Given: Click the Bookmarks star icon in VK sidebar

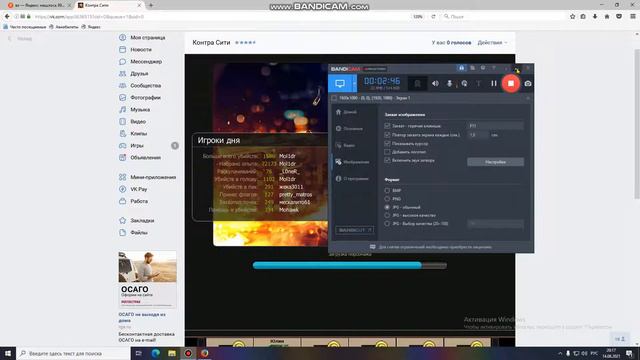Looking at the screenshot, I should [122, 220].
